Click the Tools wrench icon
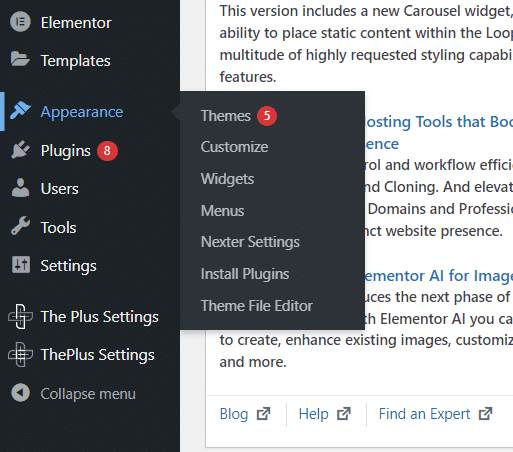This screenshot has width=513, height=452. (x=20, y=226)
